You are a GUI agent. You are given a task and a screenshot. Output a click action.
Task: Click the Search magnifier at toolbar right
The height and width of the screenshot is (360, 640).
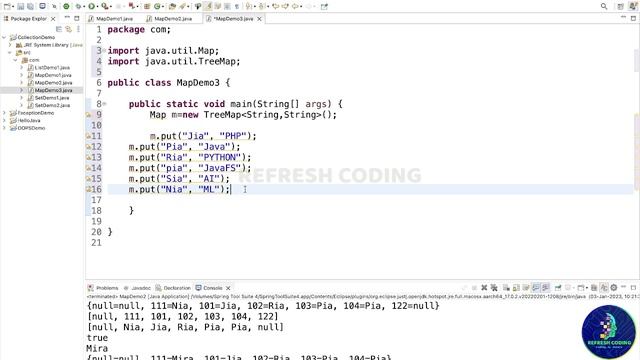[x=604, y=7]
